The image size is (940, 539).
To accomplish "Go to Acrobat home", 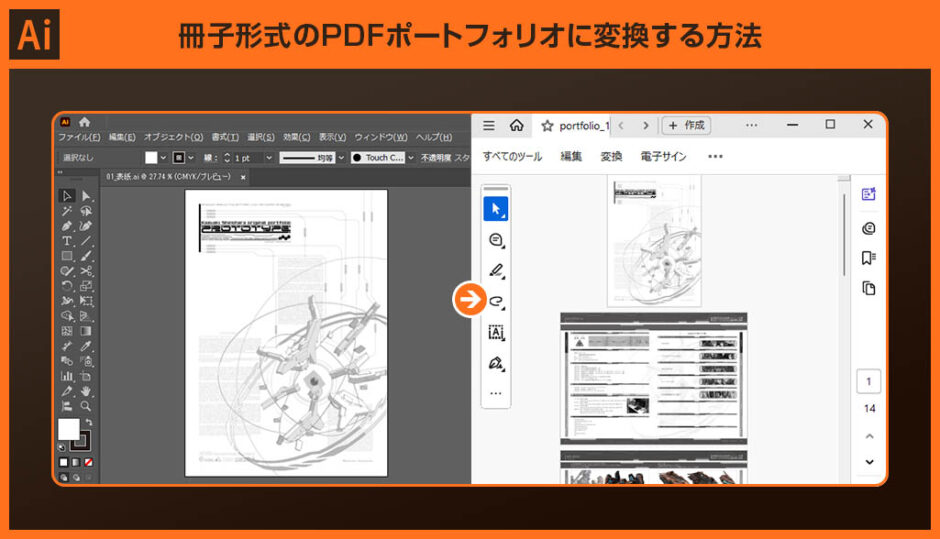I will point(516,125).
